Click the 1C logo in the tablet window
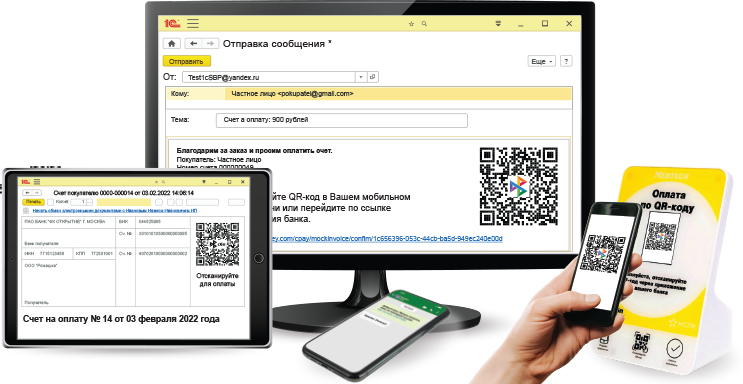 25,182
